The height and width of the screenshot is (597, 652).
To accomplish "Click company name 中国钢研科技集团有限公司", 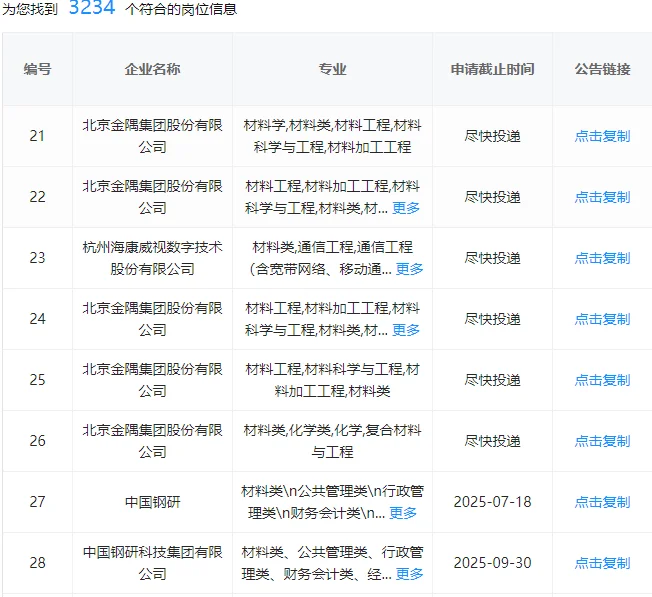I will point(153,563).
